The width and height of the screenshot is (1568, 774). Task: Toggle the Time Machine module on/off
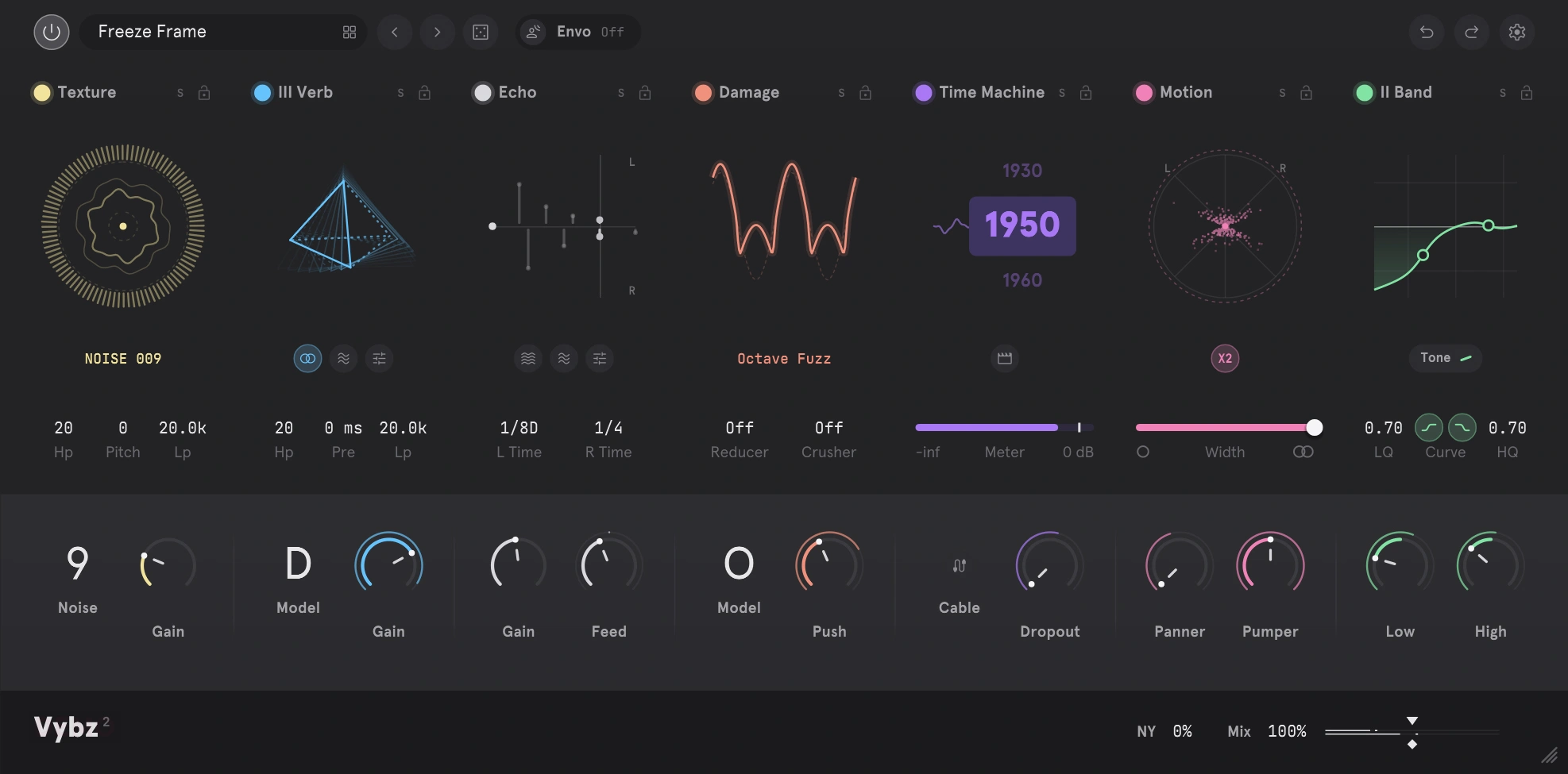(x=923, y=93)
